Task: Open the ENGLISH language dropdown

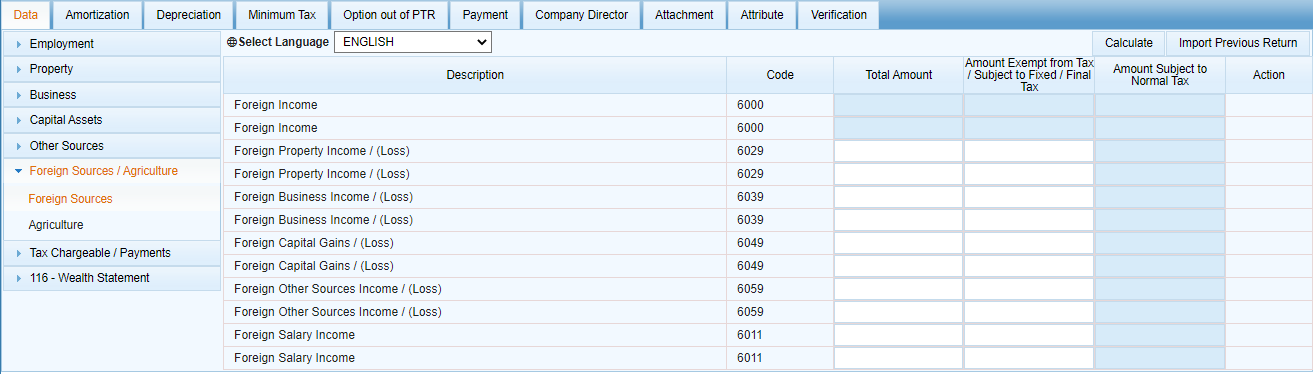Action: point(412,42)
